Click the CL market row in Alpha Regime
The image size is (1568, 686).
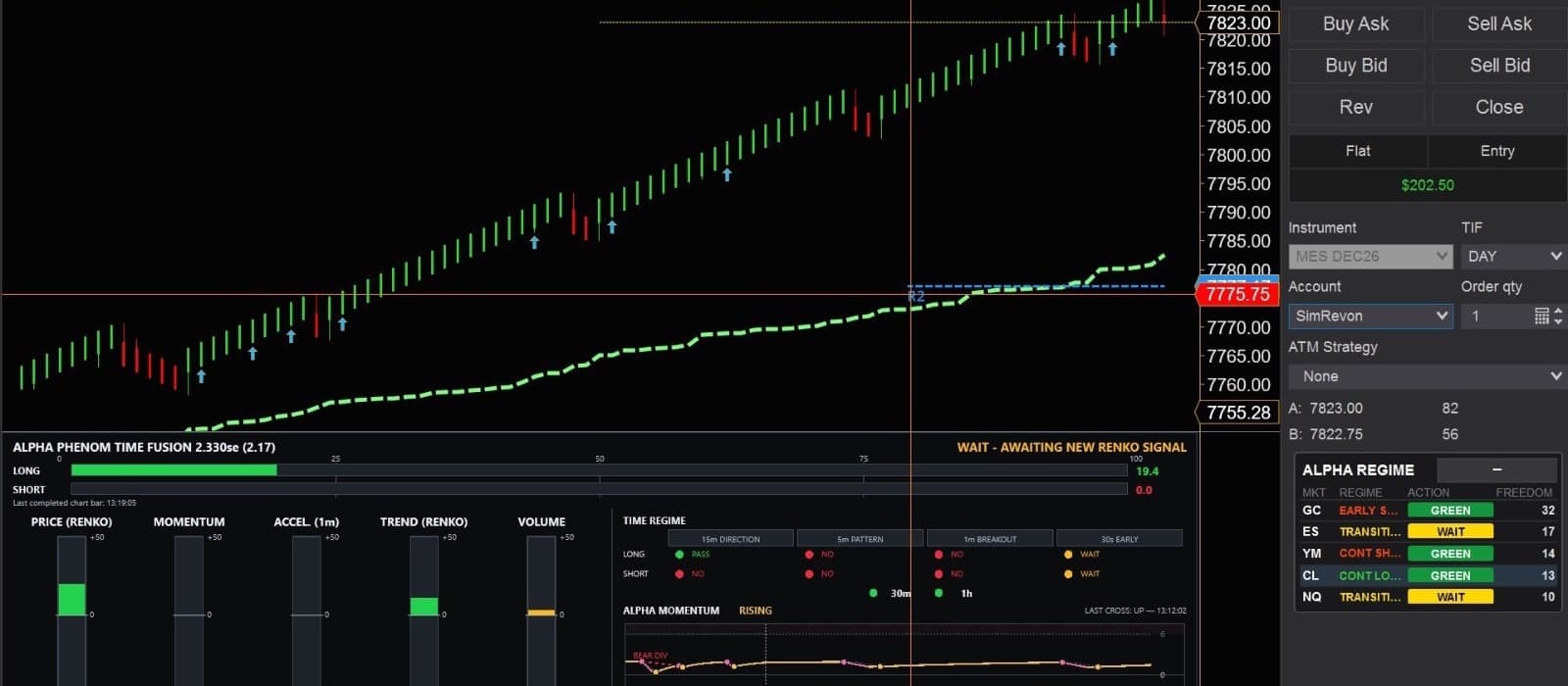coord(1428,575)
